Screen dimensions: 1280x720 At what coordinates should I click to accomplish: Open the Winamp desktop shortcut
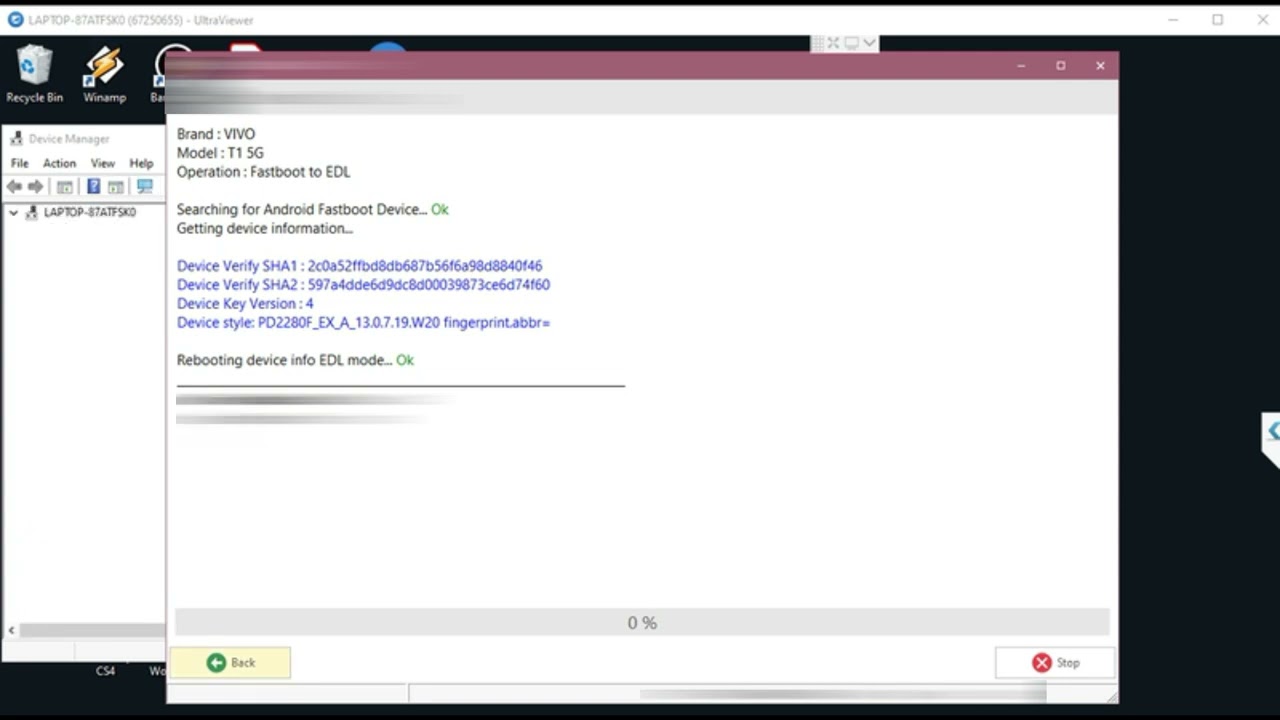pyautogui.click(x=104, y=75)
